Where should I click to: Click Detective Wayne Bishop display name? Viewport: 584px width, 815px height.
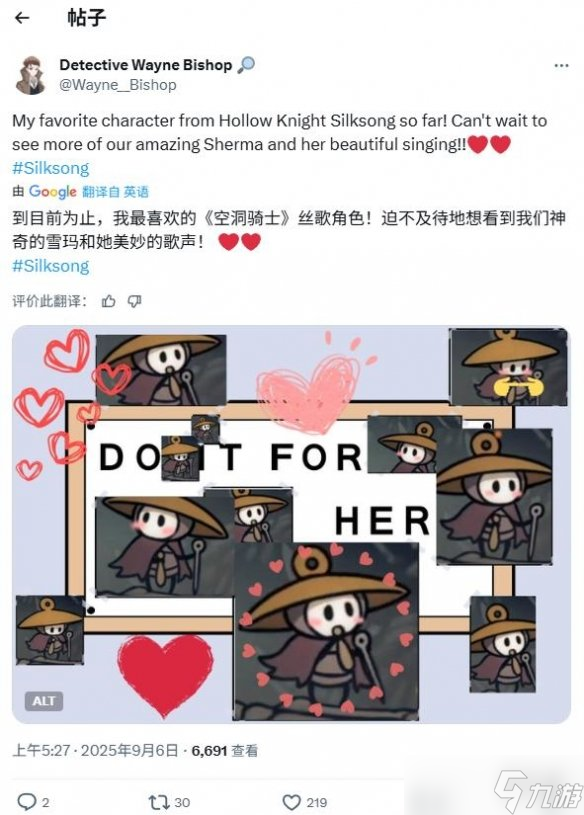click(146, 65)
